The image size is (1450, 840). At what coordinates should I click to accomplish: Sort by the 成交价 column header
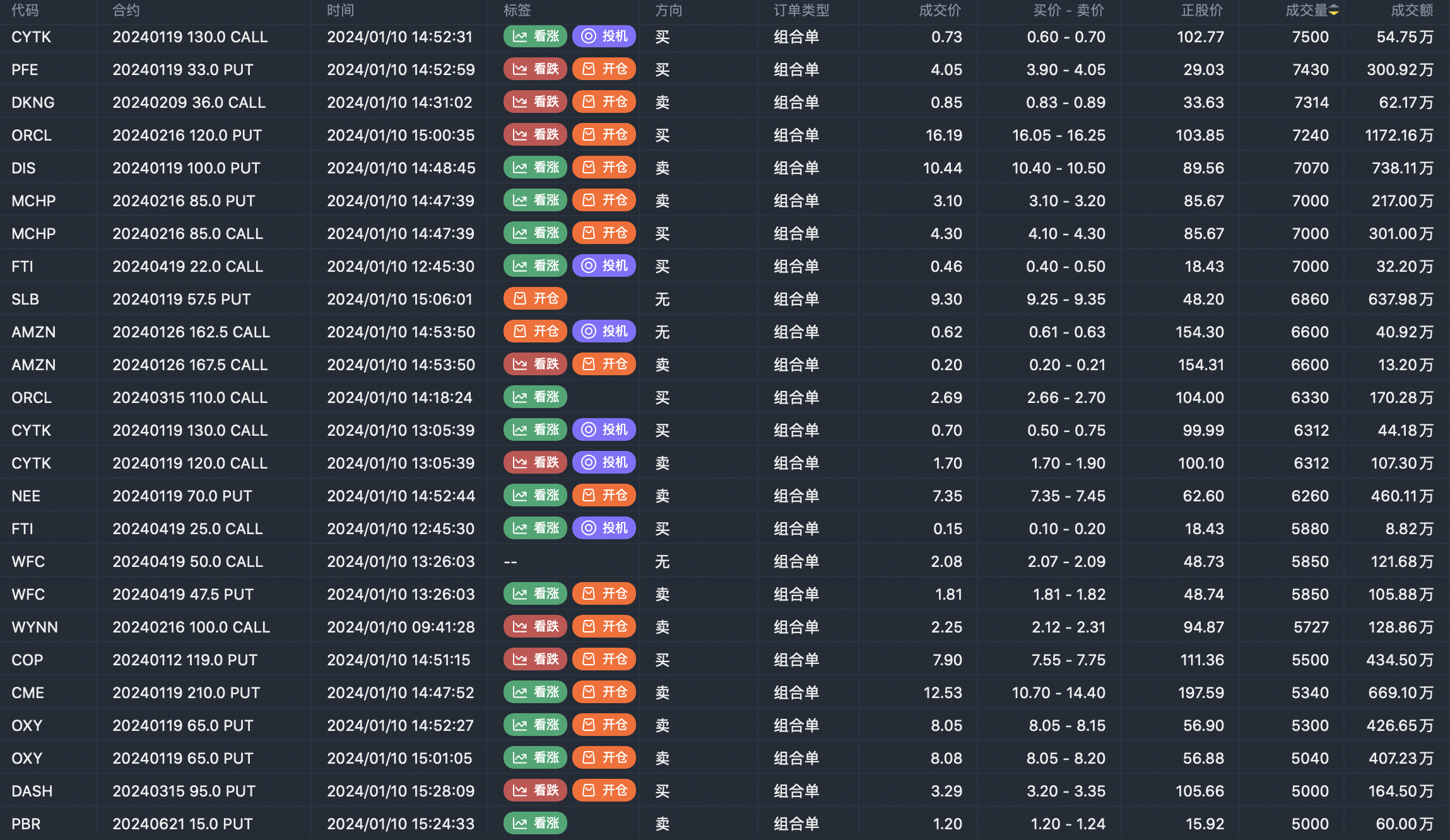tap(940, 11)
